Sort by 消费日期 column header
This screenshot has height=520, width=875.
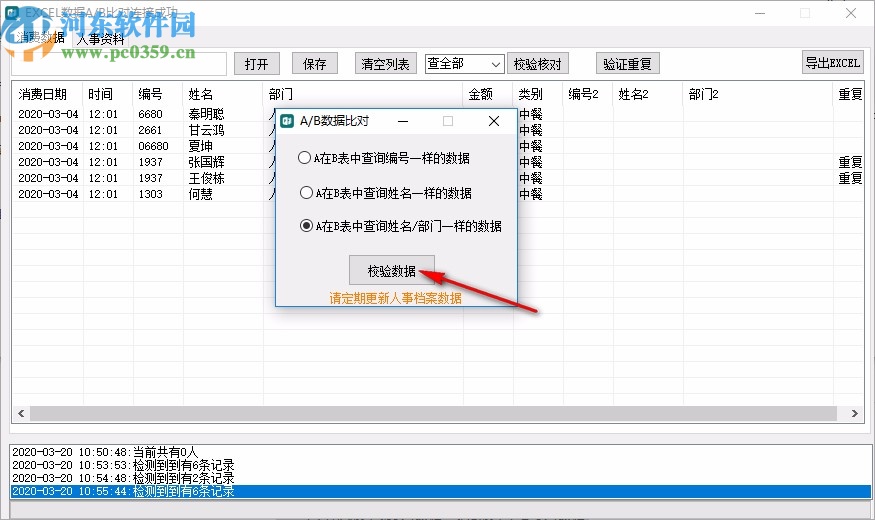pyautogui.click(x=48, y=94)
